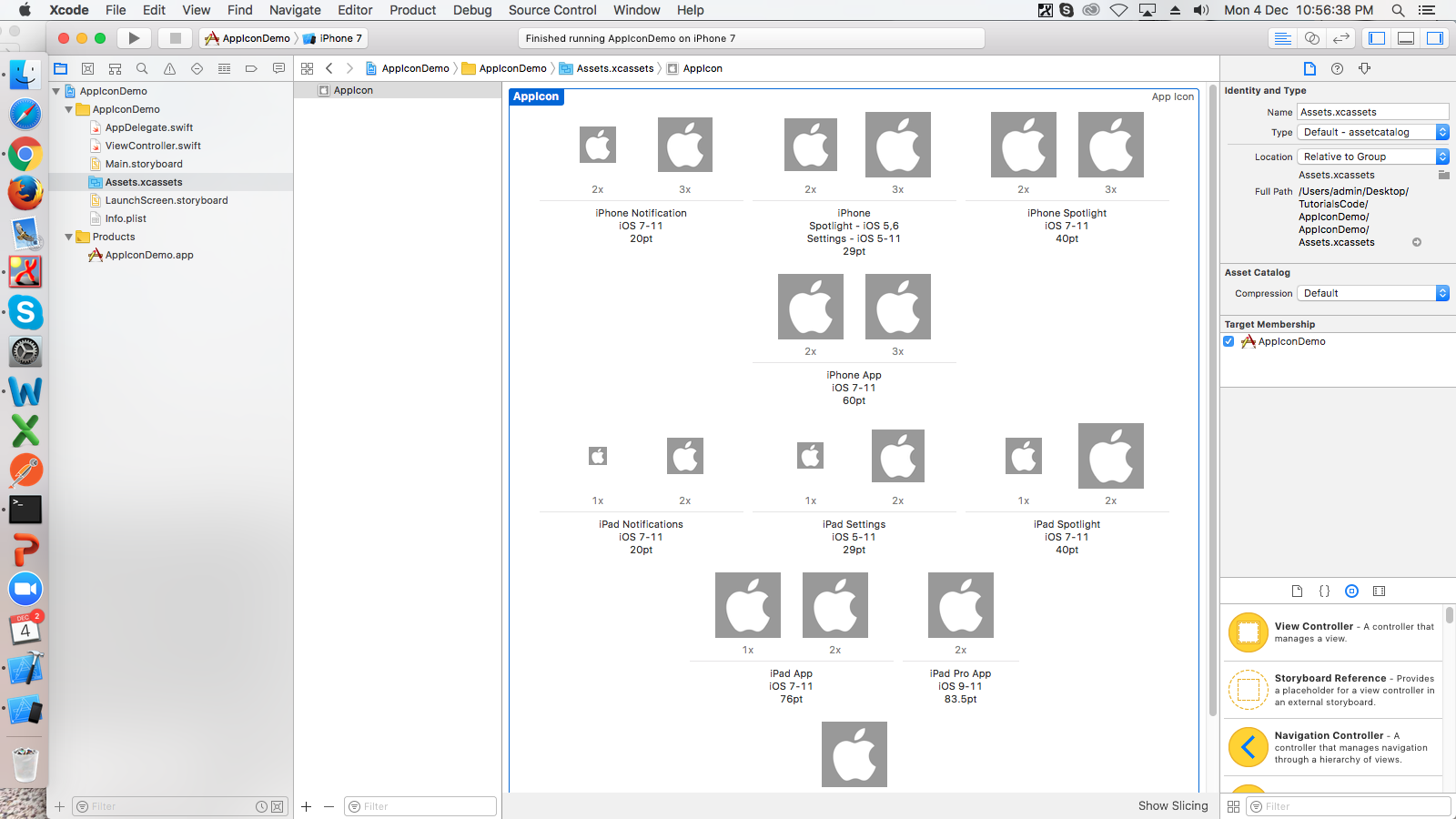Remove selected asset with minus button

point(329,806)
